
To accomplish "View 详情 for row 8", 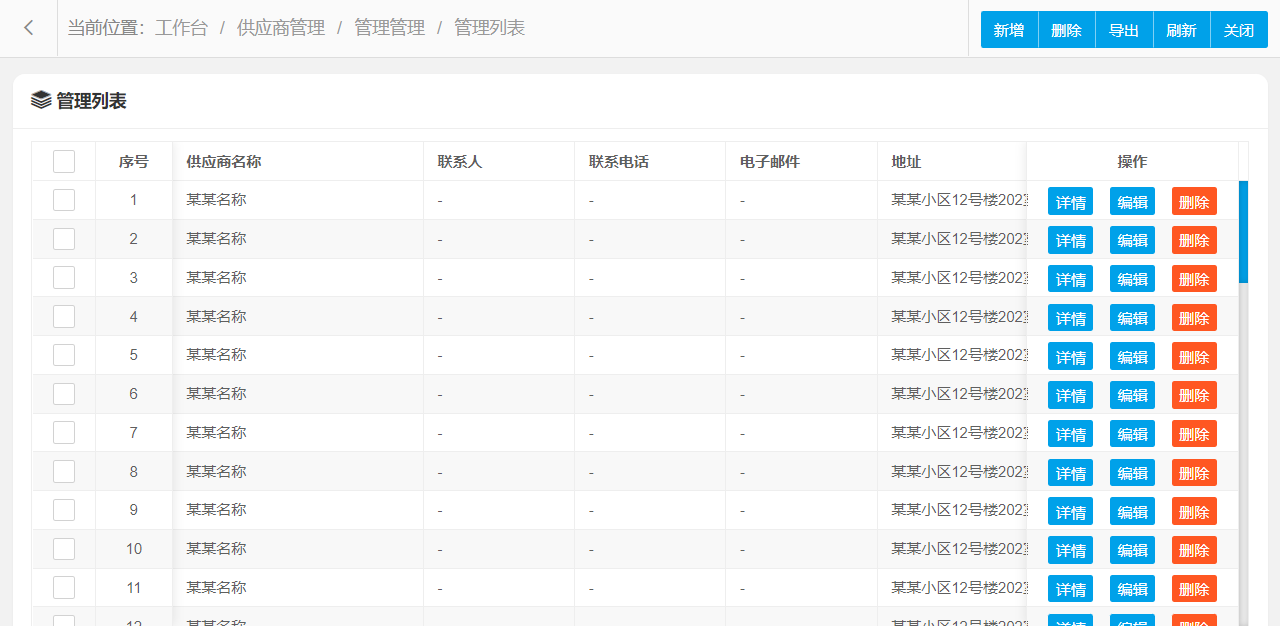I will point(1070,473).
